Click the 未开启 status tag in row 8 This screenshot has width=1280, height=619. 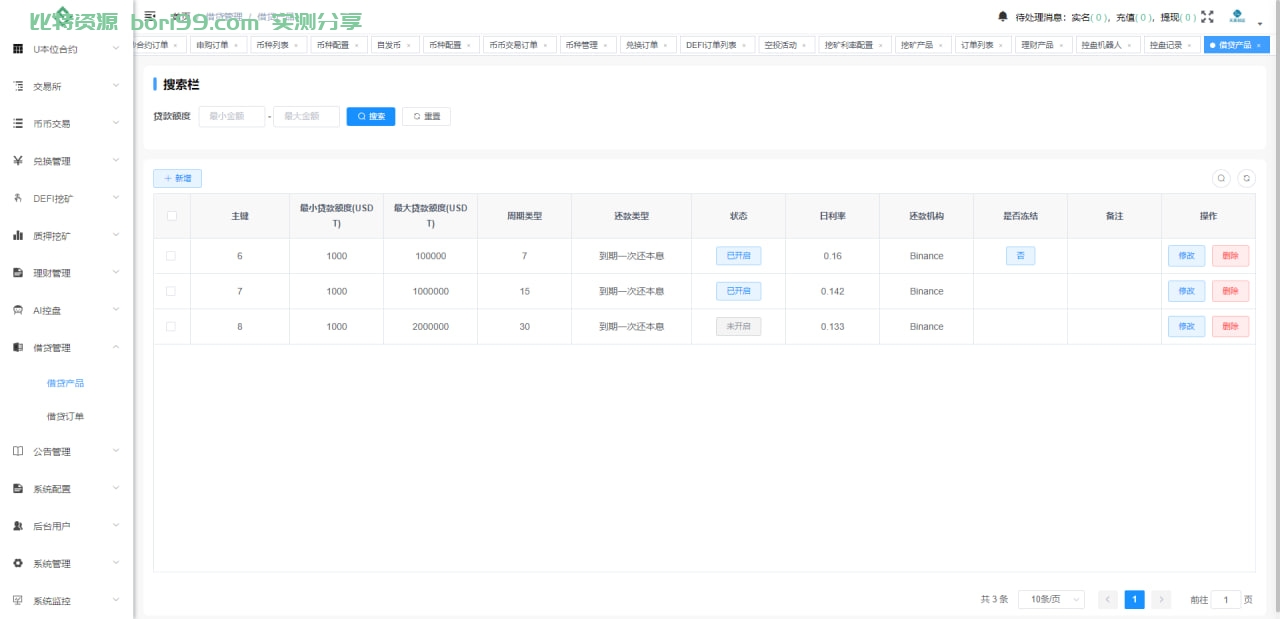click(x=738, y=326)
